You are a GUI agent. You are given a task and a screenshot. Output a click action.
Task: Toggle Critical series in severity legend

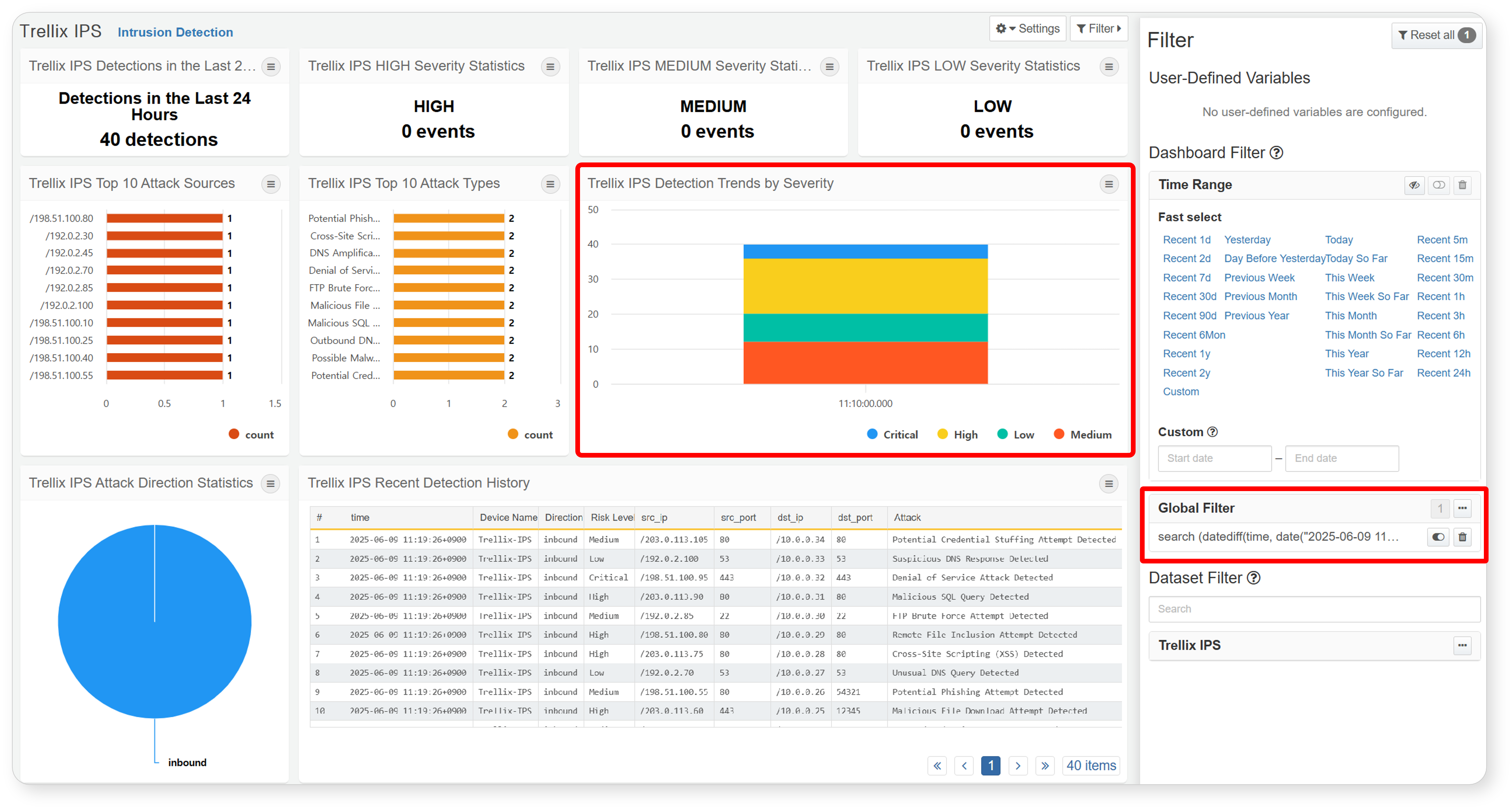tap(892, 435)
